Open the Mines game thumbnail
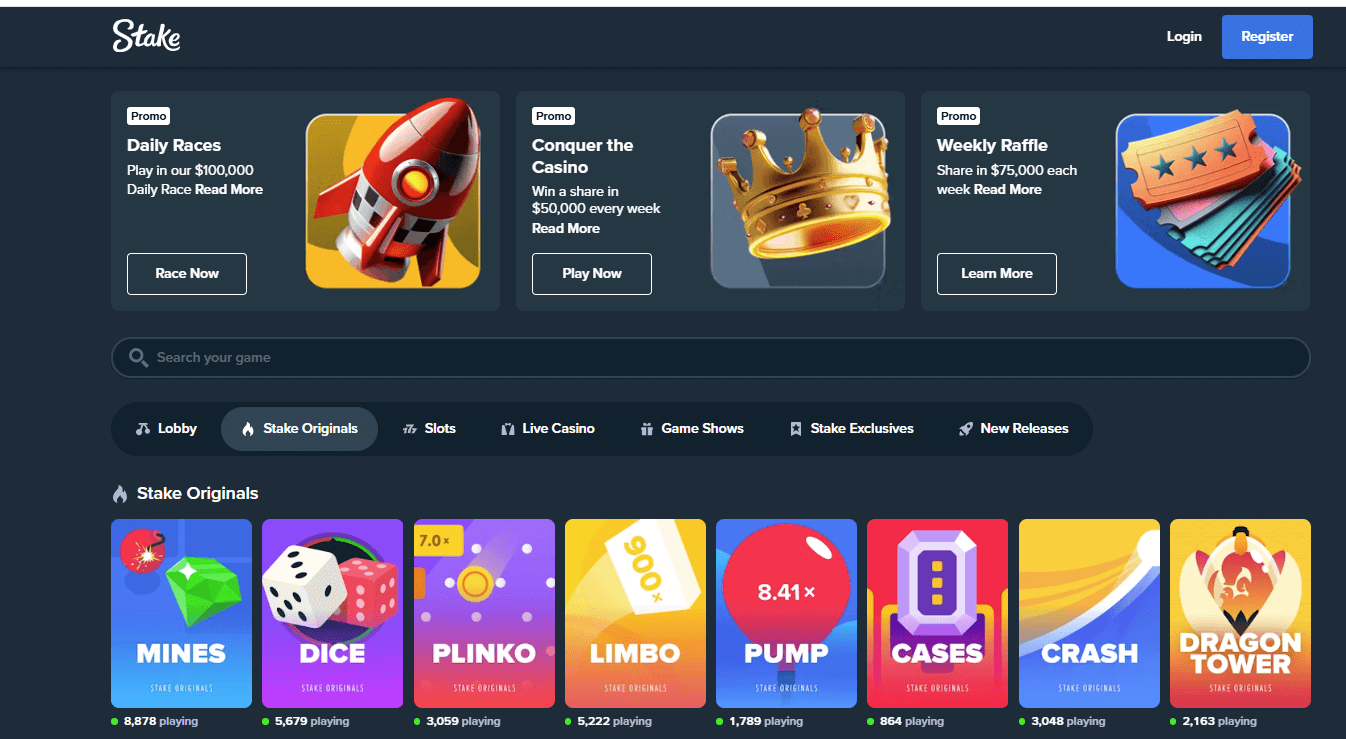This screenshot has height=739, width=1346. click(x=181, y=613)
